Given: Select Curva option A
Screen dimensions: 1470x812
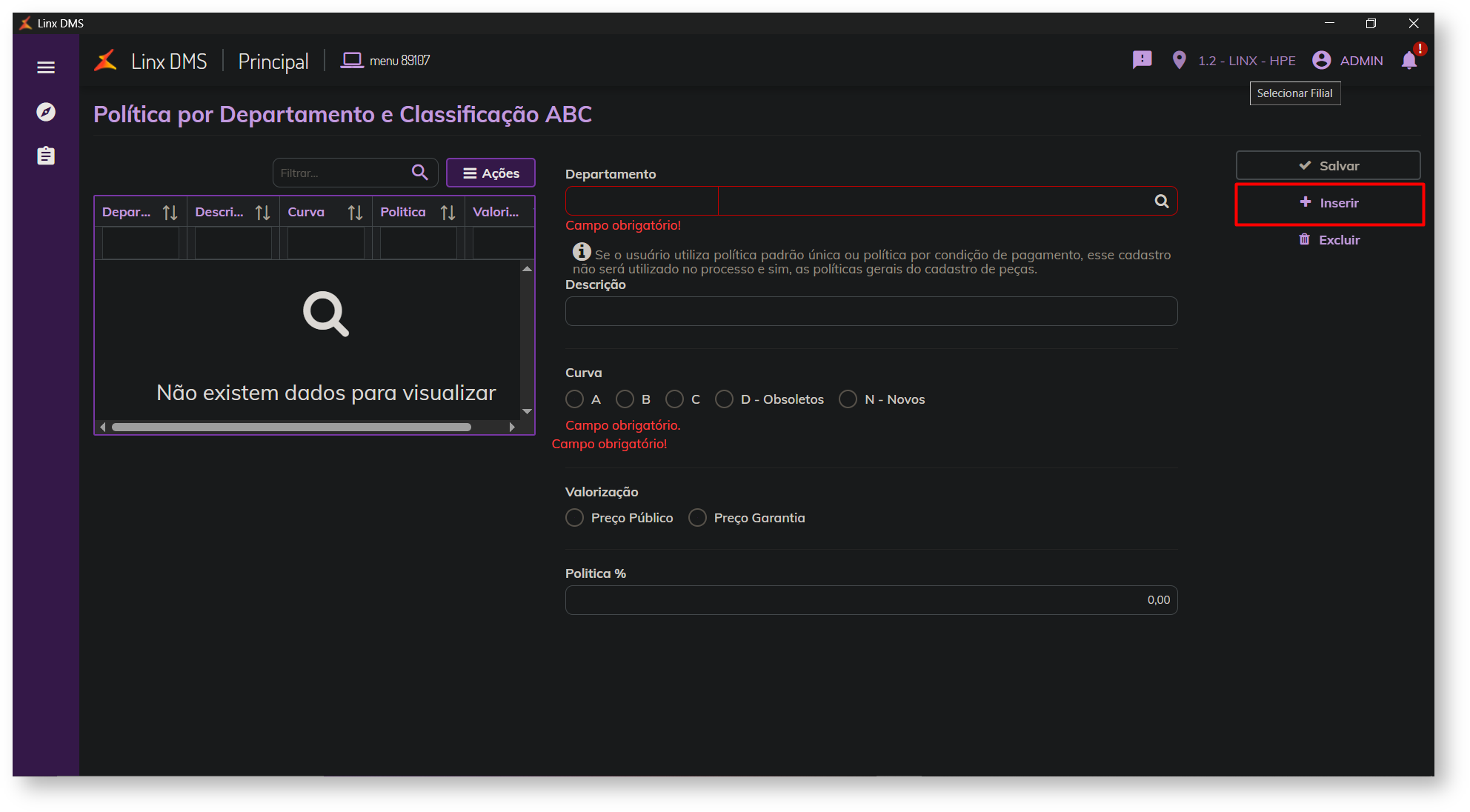Looking at the screenshot, I should 574,399.
